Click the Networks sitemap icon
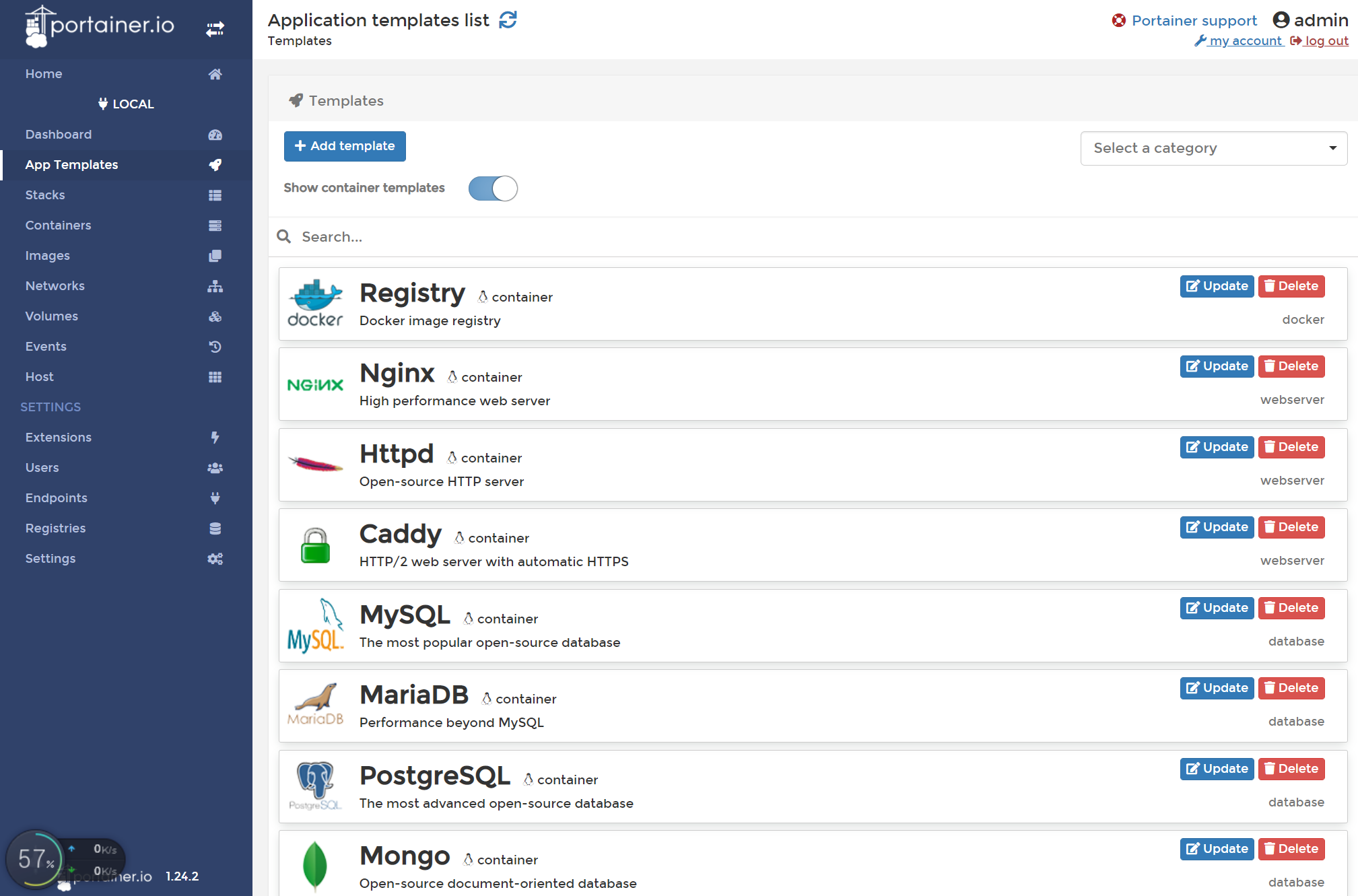The image size is (1358, 896). 215,286
